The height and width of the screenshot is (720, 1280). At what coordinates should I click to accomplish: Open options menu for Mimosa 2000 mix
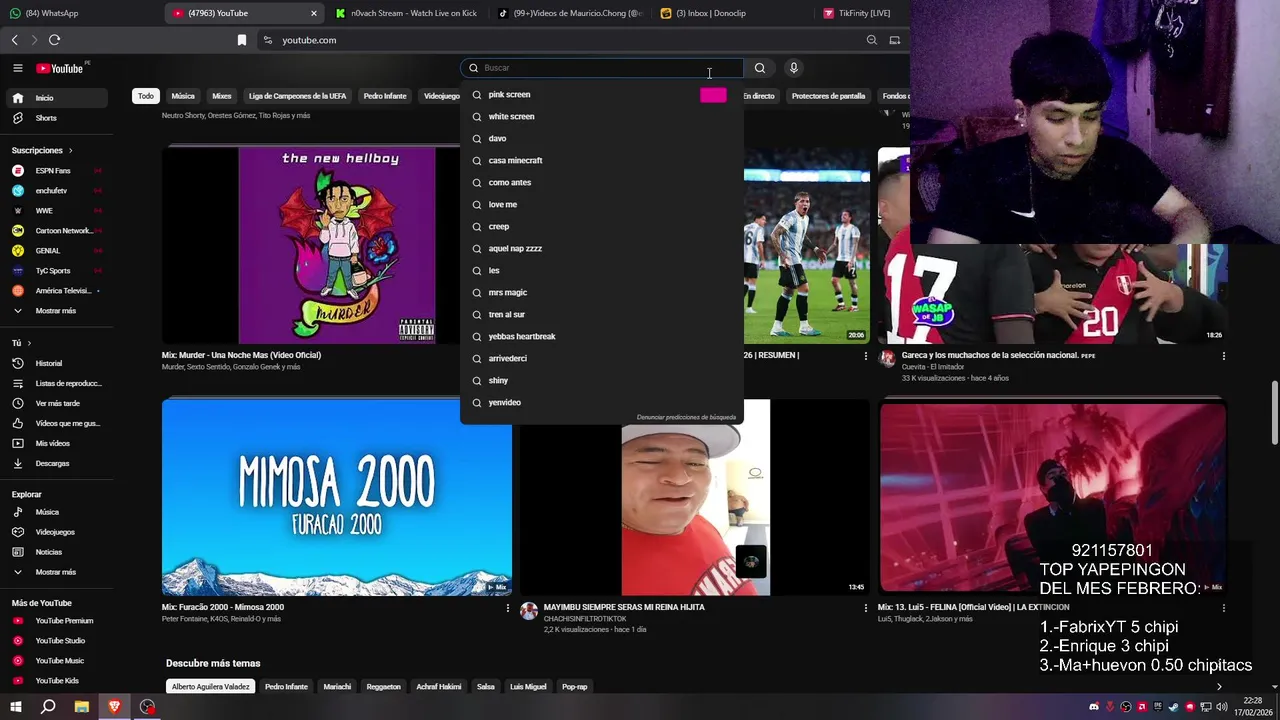point(507,608)
